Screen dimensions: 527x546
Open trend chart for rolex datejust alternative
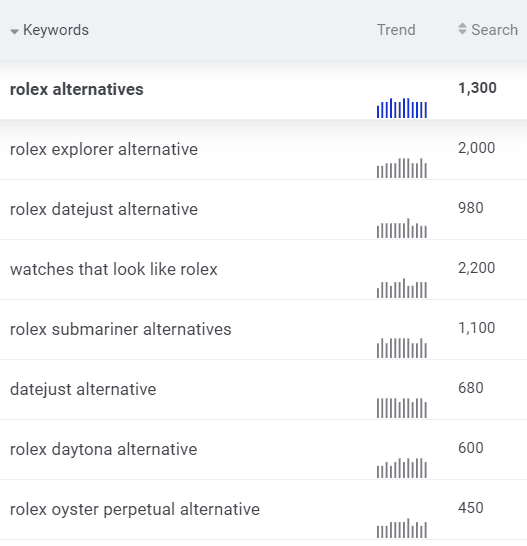point(402,228)
